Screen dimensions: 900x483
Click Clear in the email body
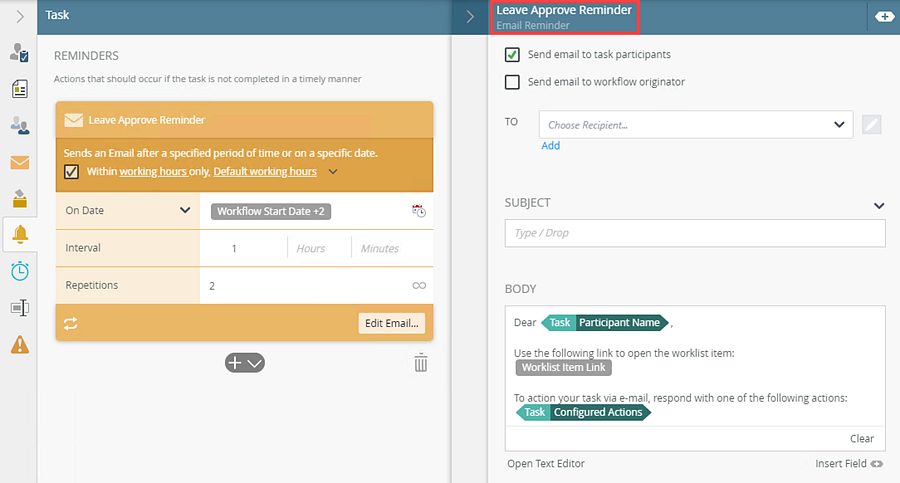(862, 439)
